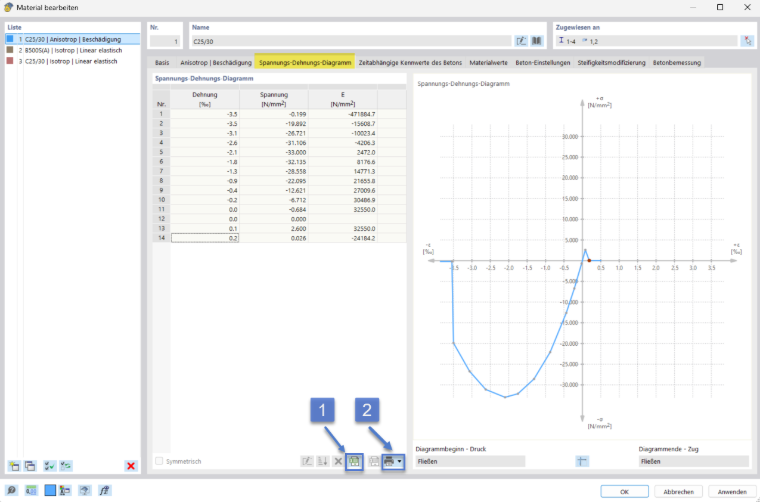The image size is (760, 502).
Task: Open the print options dropdown arrow
Action: click(x=399, y=461)
